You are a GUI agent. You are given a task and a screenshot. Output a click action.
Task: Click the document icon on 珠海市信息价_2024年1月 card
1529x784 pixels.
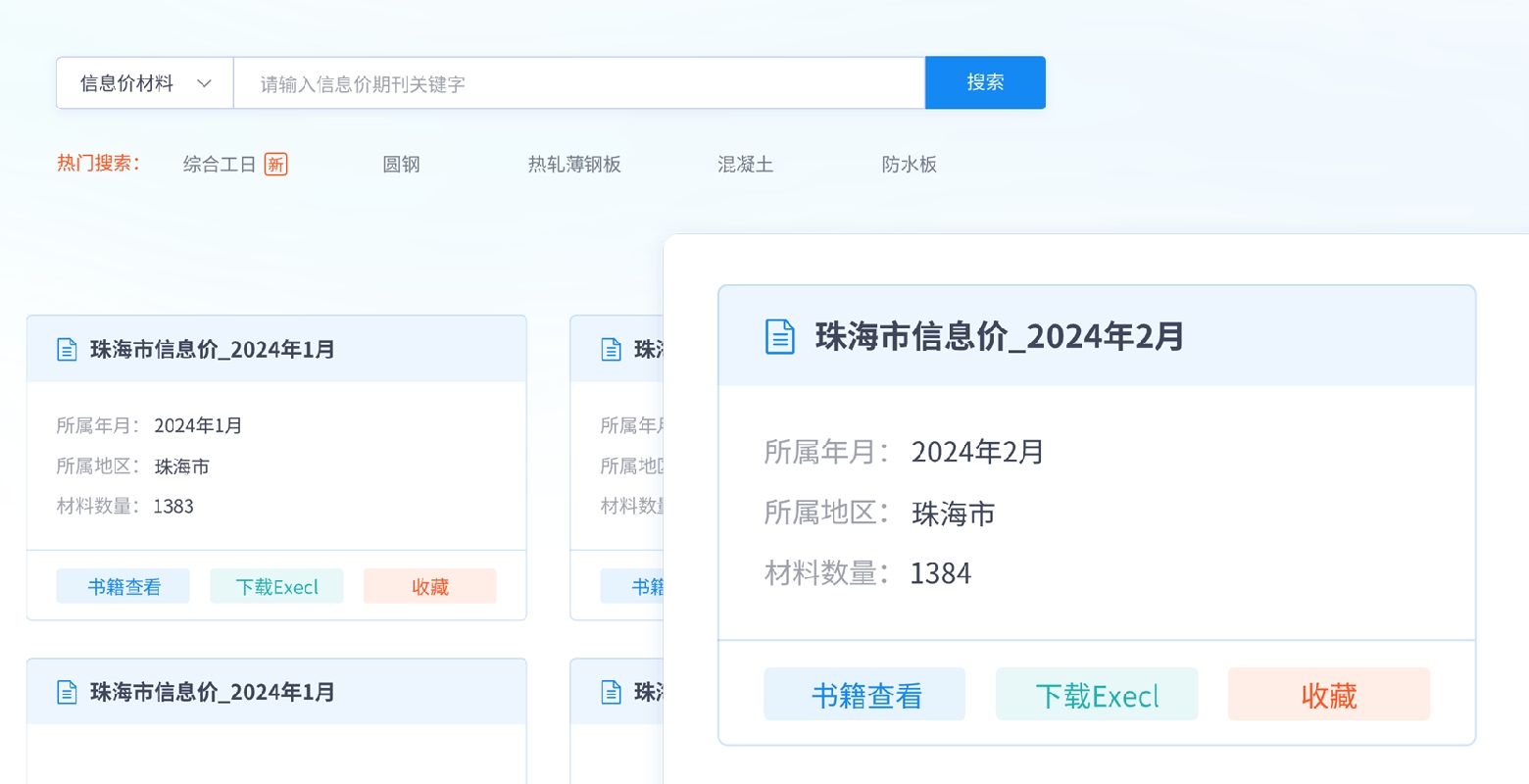tap(67, 349)
